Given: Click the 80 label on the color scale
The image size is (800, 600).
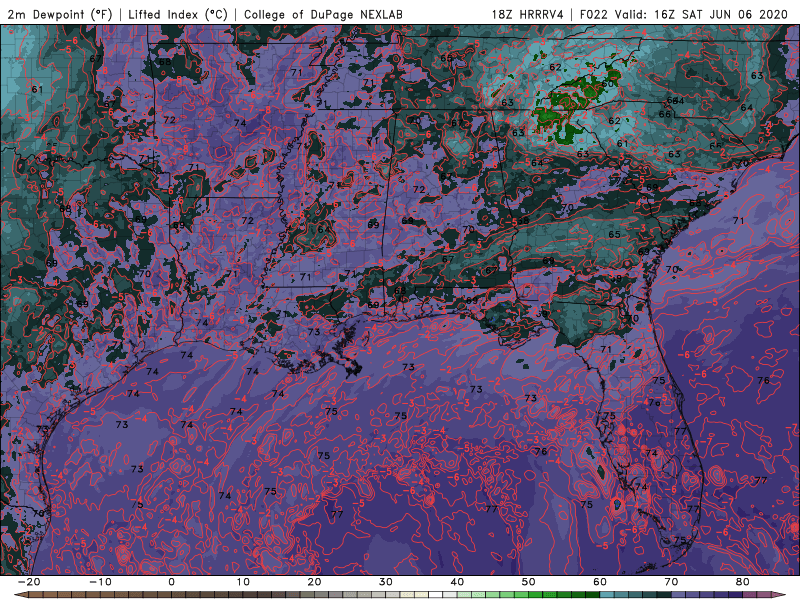Looking at the screenshot, I should click(743, 582).
